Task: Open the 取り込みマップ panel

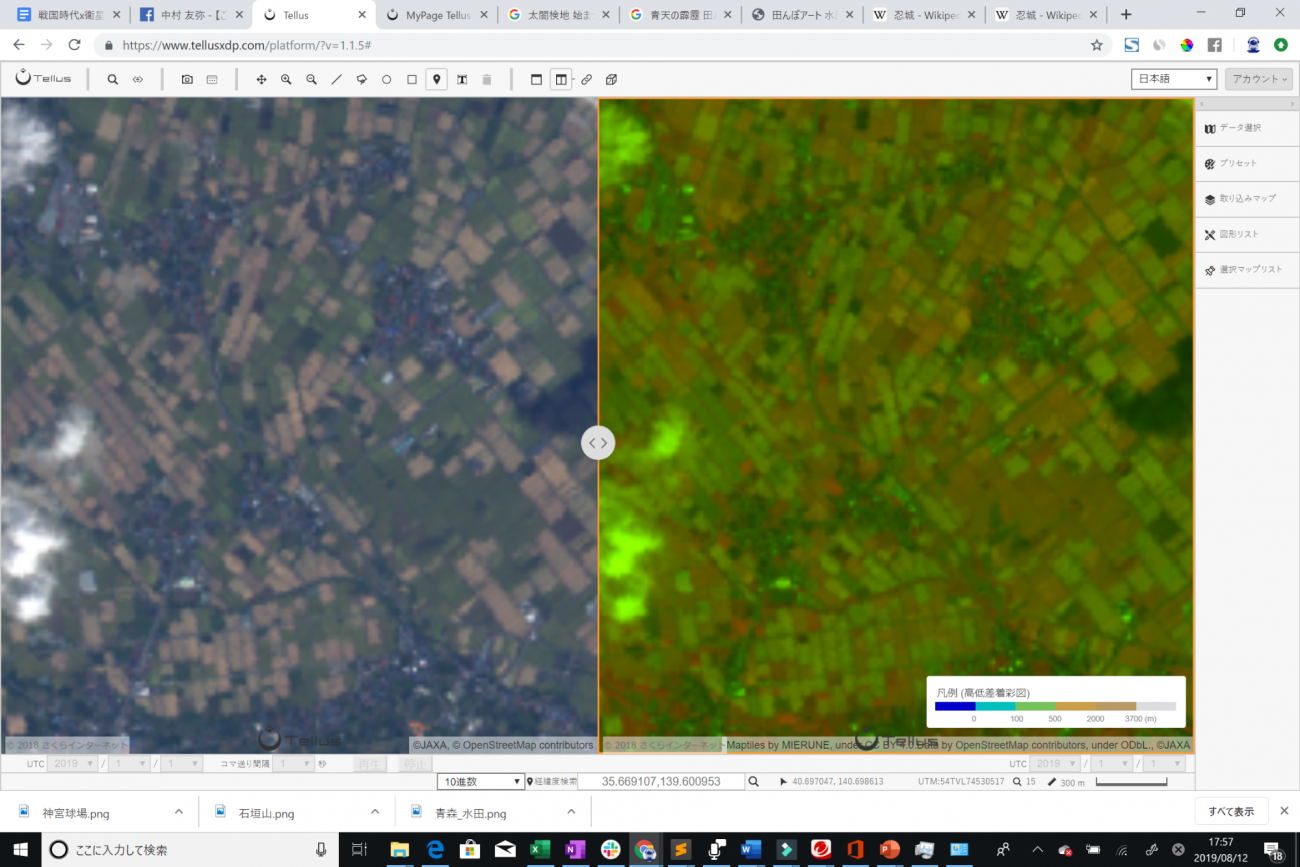Action: 1247,199
